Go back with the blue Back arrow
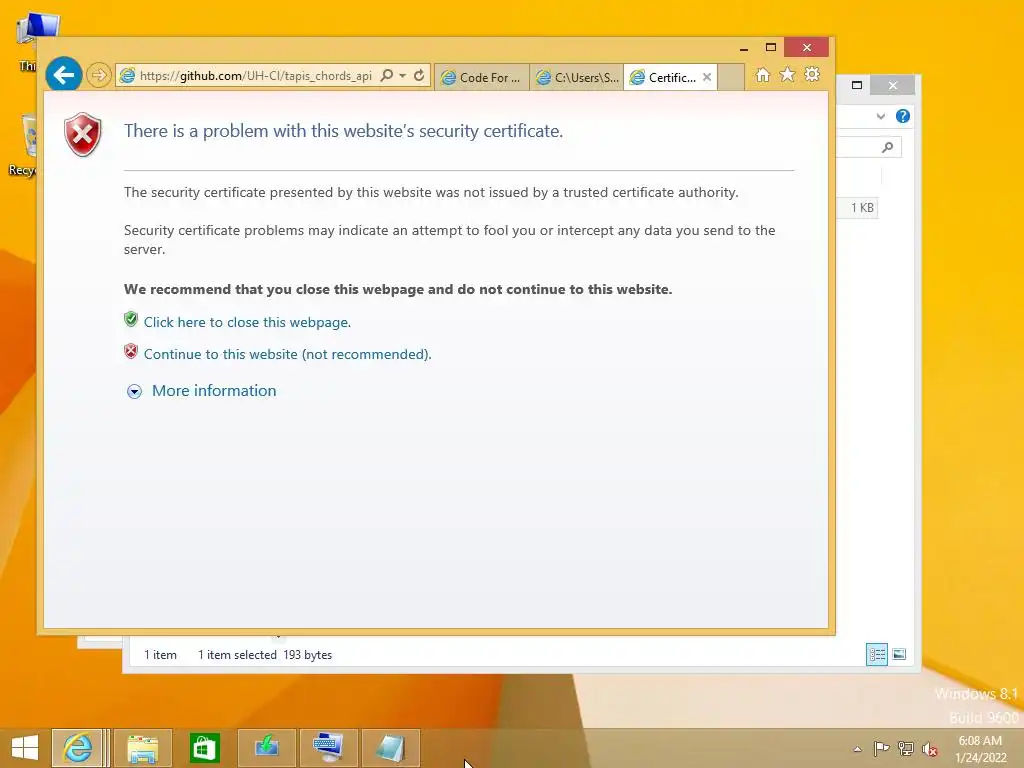The height and width of the screenshot is (768, 1024). (x=63, y=76)
